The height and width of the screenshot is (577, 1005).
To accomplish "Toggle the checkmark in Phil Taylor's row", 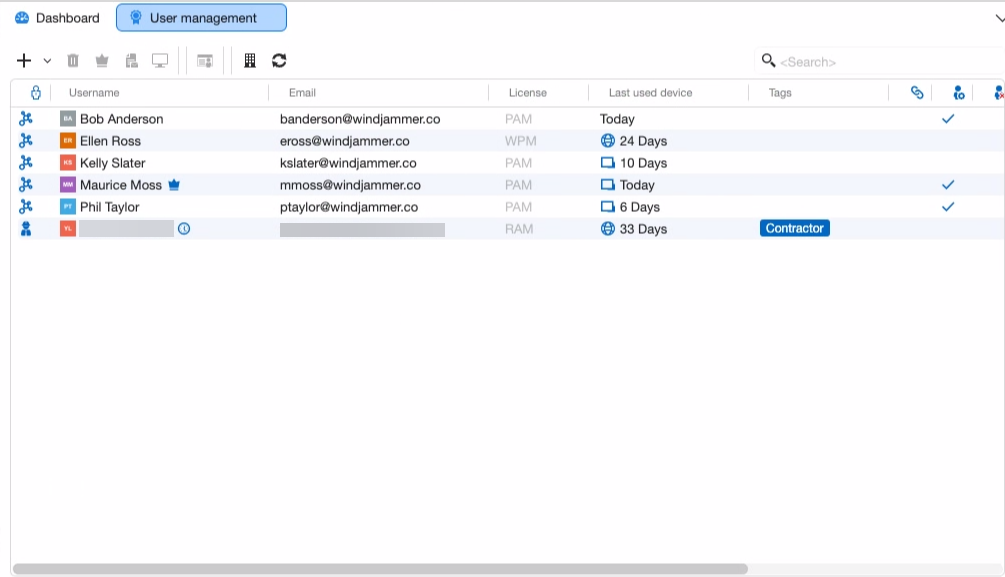I will pyautogui.click(x=948, y=206).
